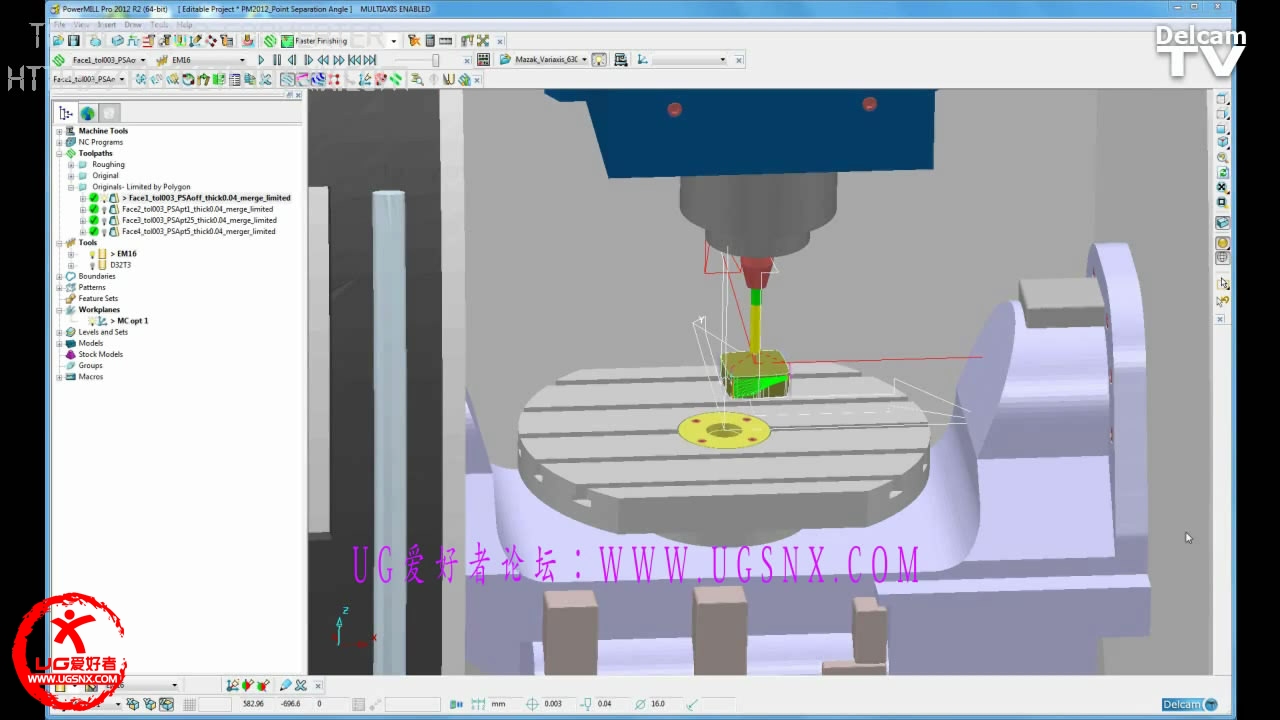The image size is (1280, 720).
Task: Select Feature Sets in the explorer
Action: coord(98,298)
